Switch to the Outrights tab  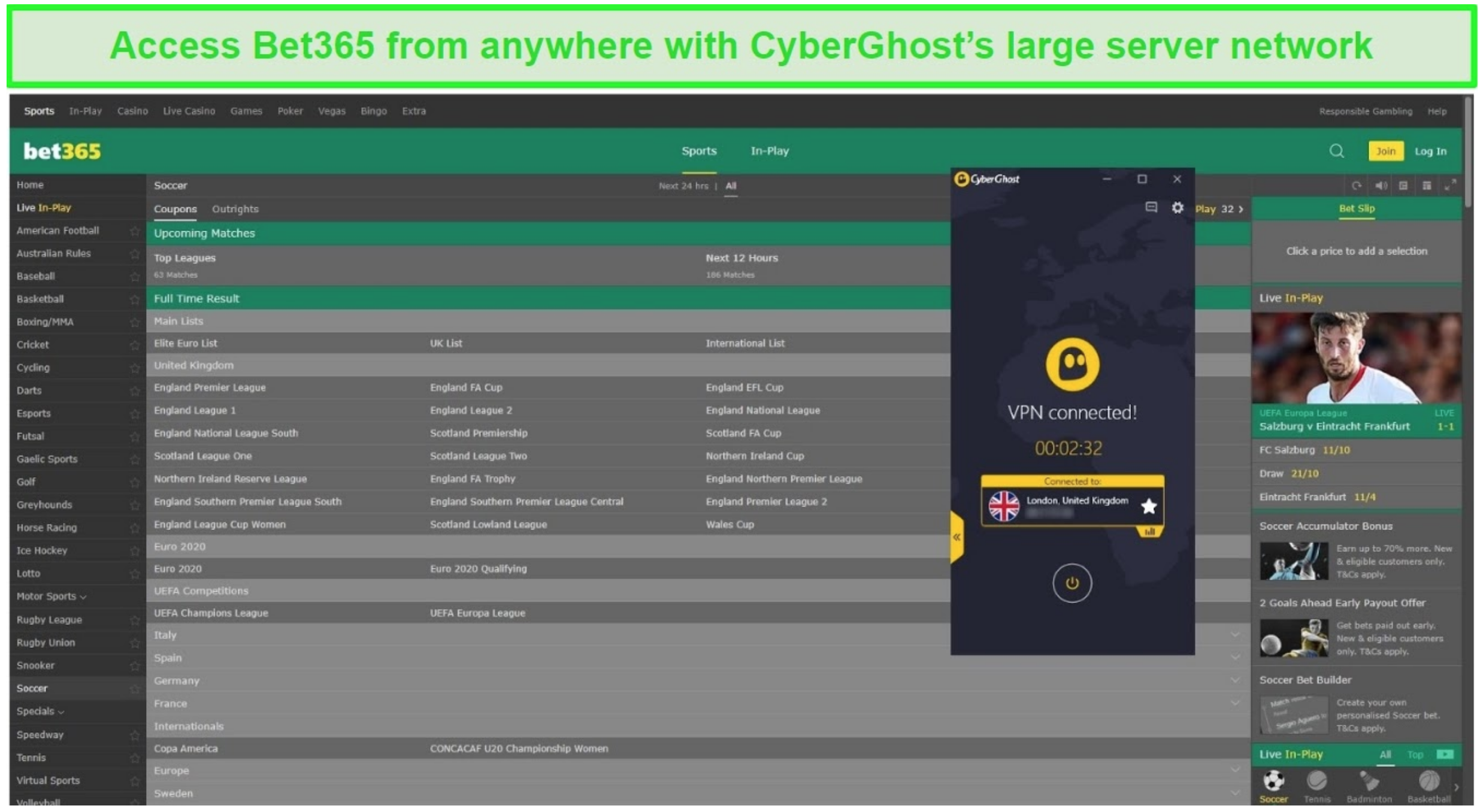(x=235, y=209)
